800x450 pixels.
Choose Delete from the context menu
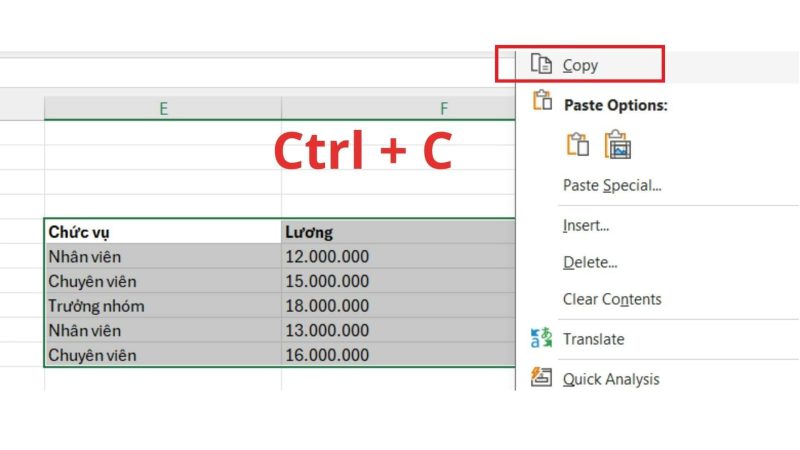tap(590, 262)
